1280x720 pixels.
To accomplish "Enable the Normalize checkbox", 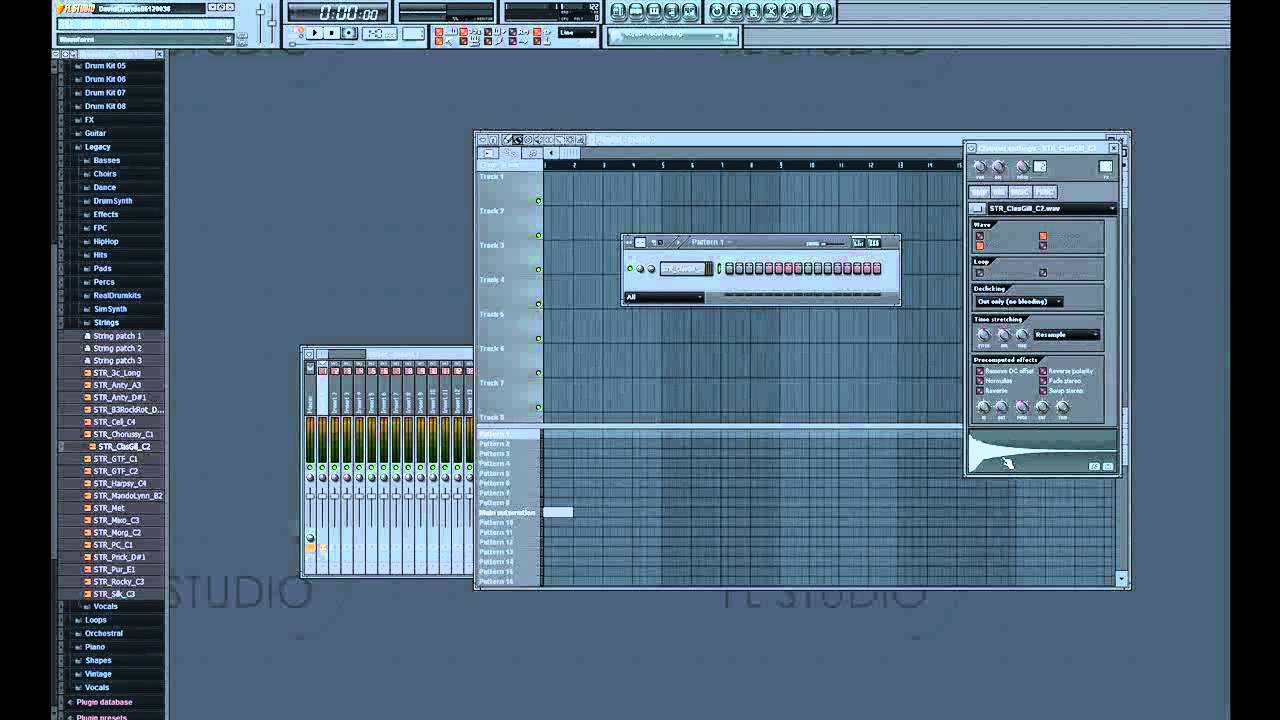I will 980,381.
